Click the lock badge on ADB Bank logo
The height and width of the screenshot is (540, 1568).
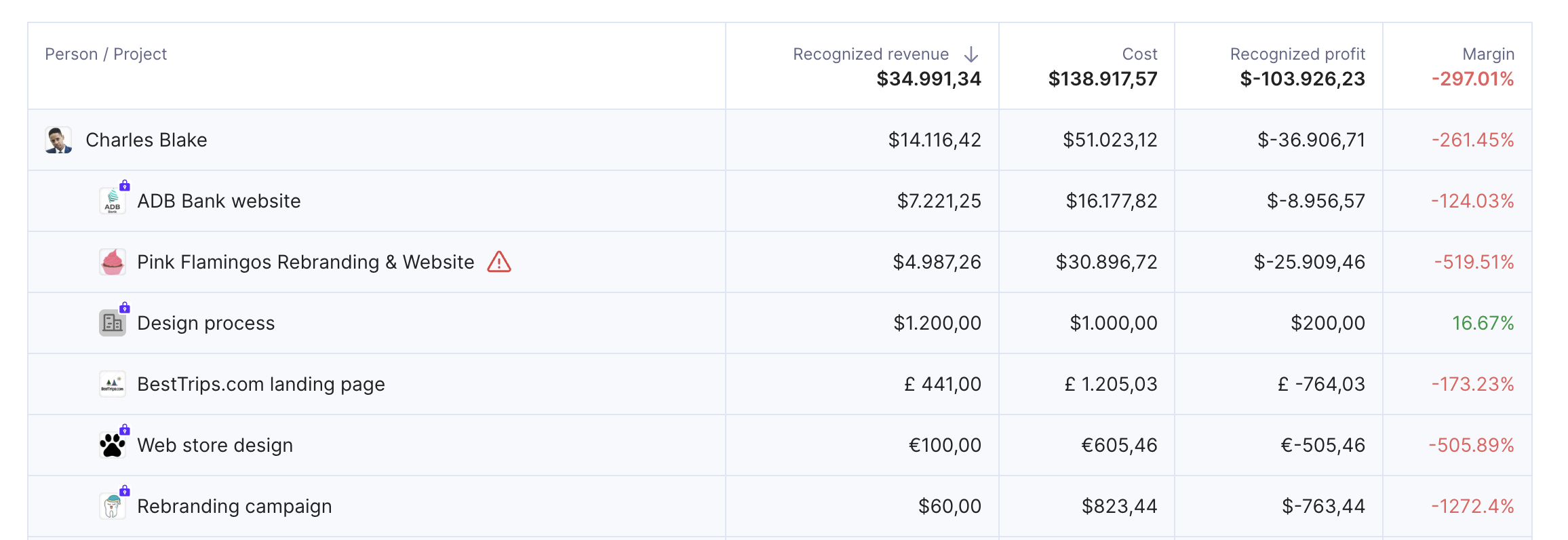125,185
